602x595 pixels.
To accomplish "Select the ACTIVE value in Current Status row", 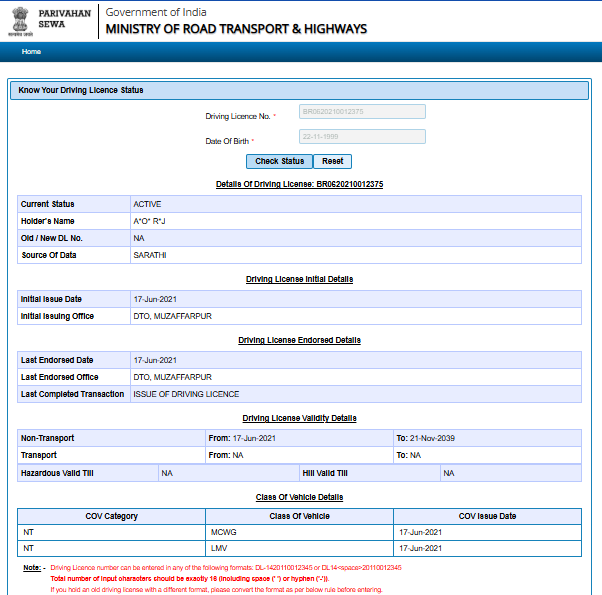I will coord(147,204).
